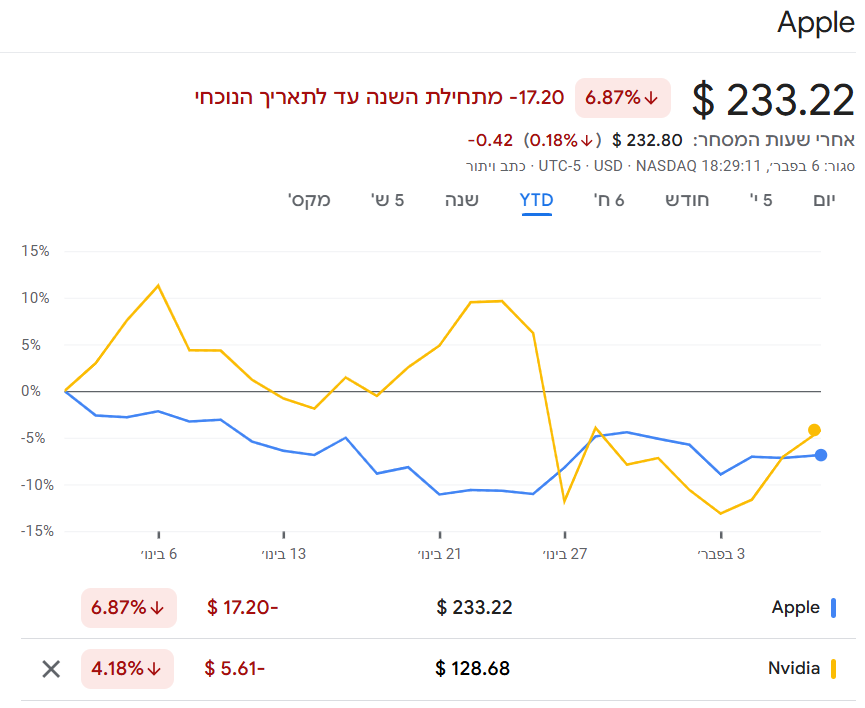Show the 5 ש' (five years) range
This screenshot has width=865, height=708.
[385, 200]
